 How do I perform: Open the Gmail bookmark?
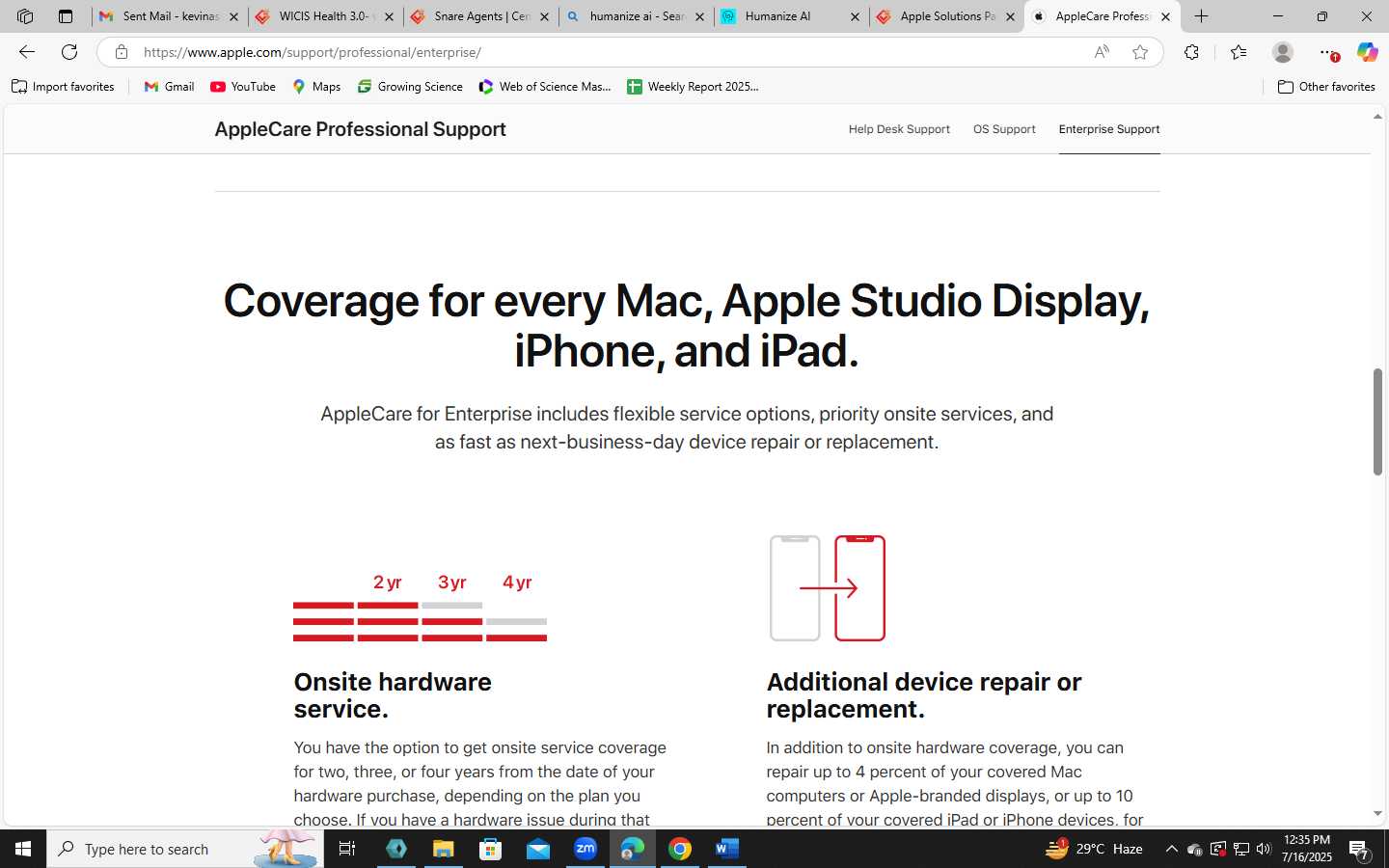(169, 87)
